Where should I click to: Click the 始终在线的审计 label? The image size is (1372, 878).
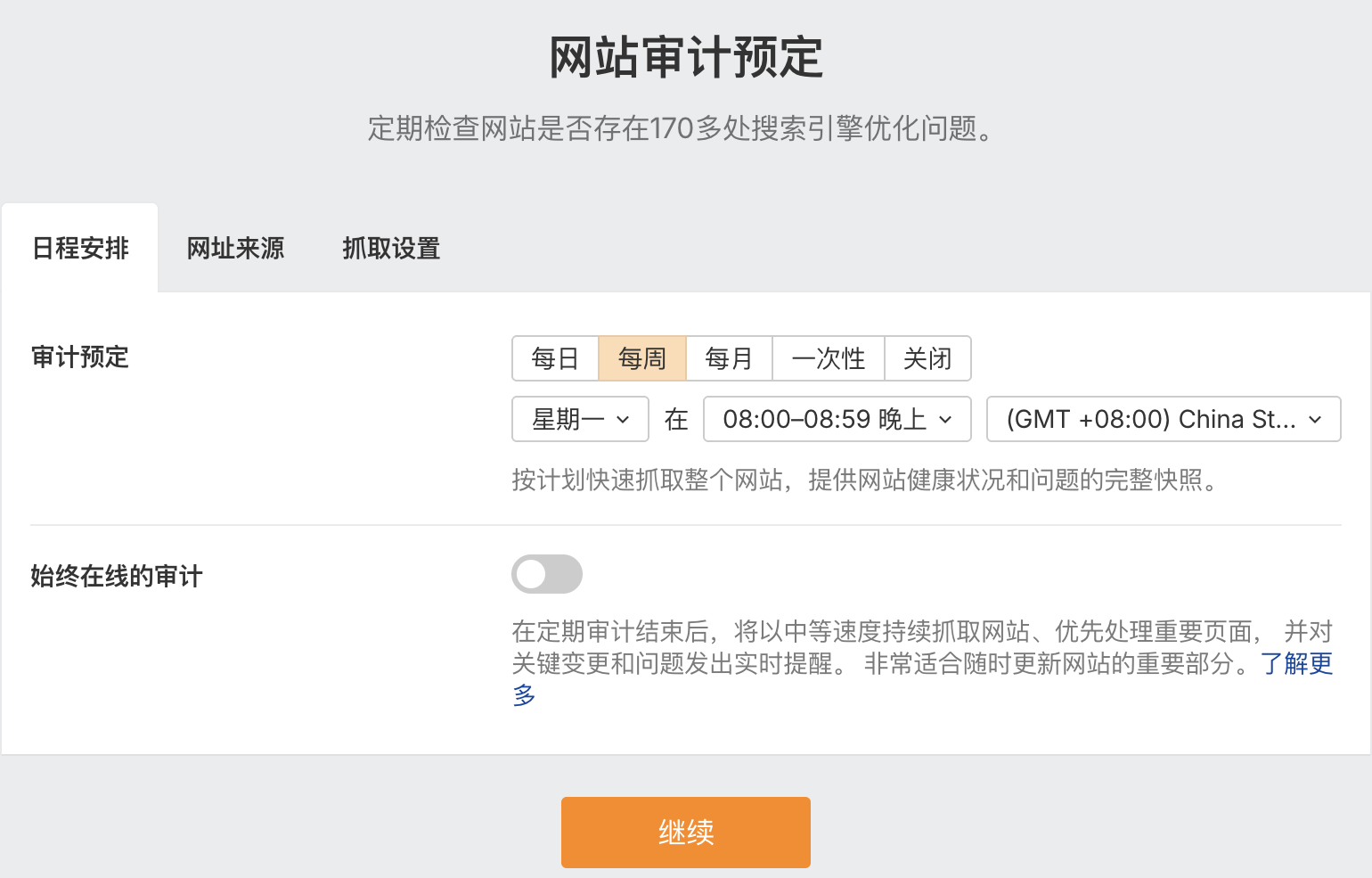coord(117,577)
